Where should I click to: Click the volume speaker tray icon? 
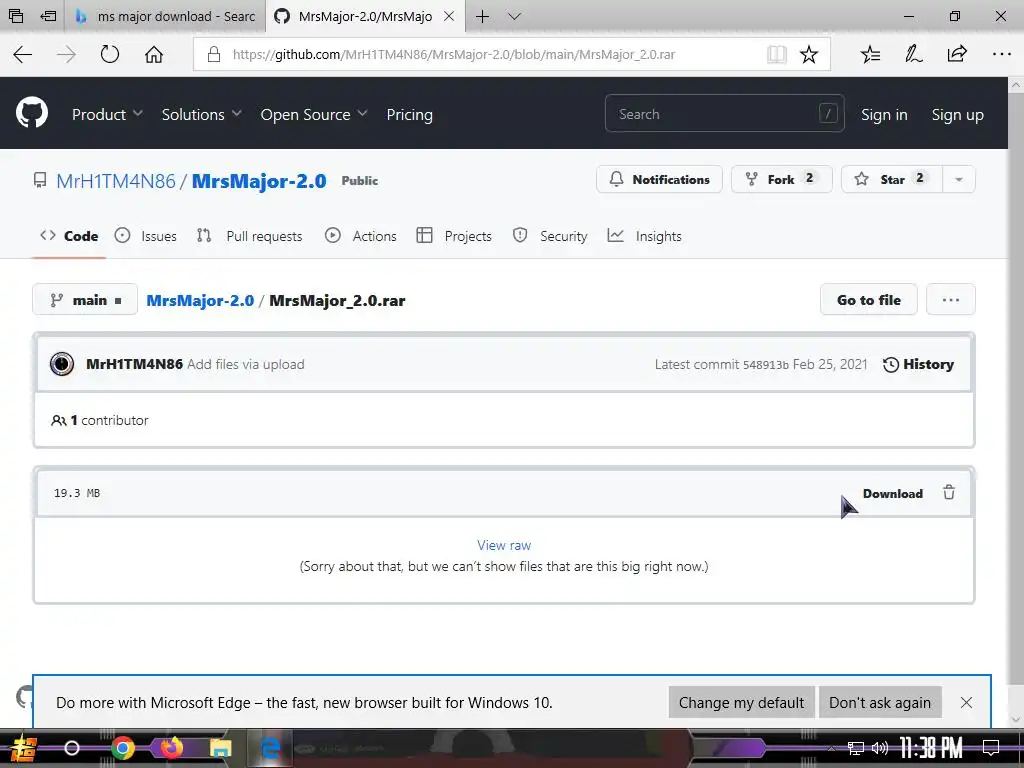pyautogui.click(x=880, y=748)
